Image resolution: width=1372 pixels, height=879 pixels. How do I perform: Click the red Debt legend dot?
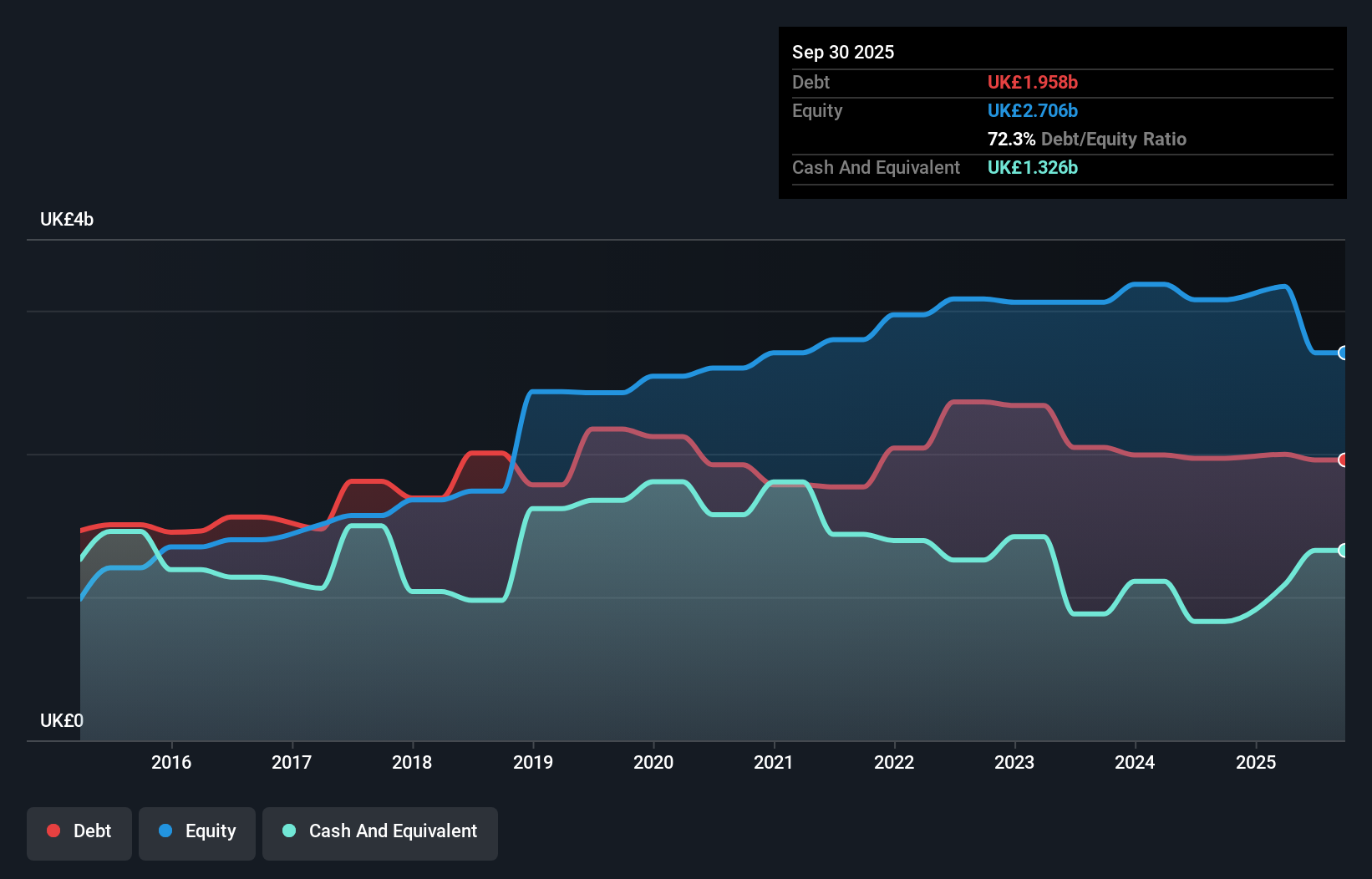tap(53, 831)
